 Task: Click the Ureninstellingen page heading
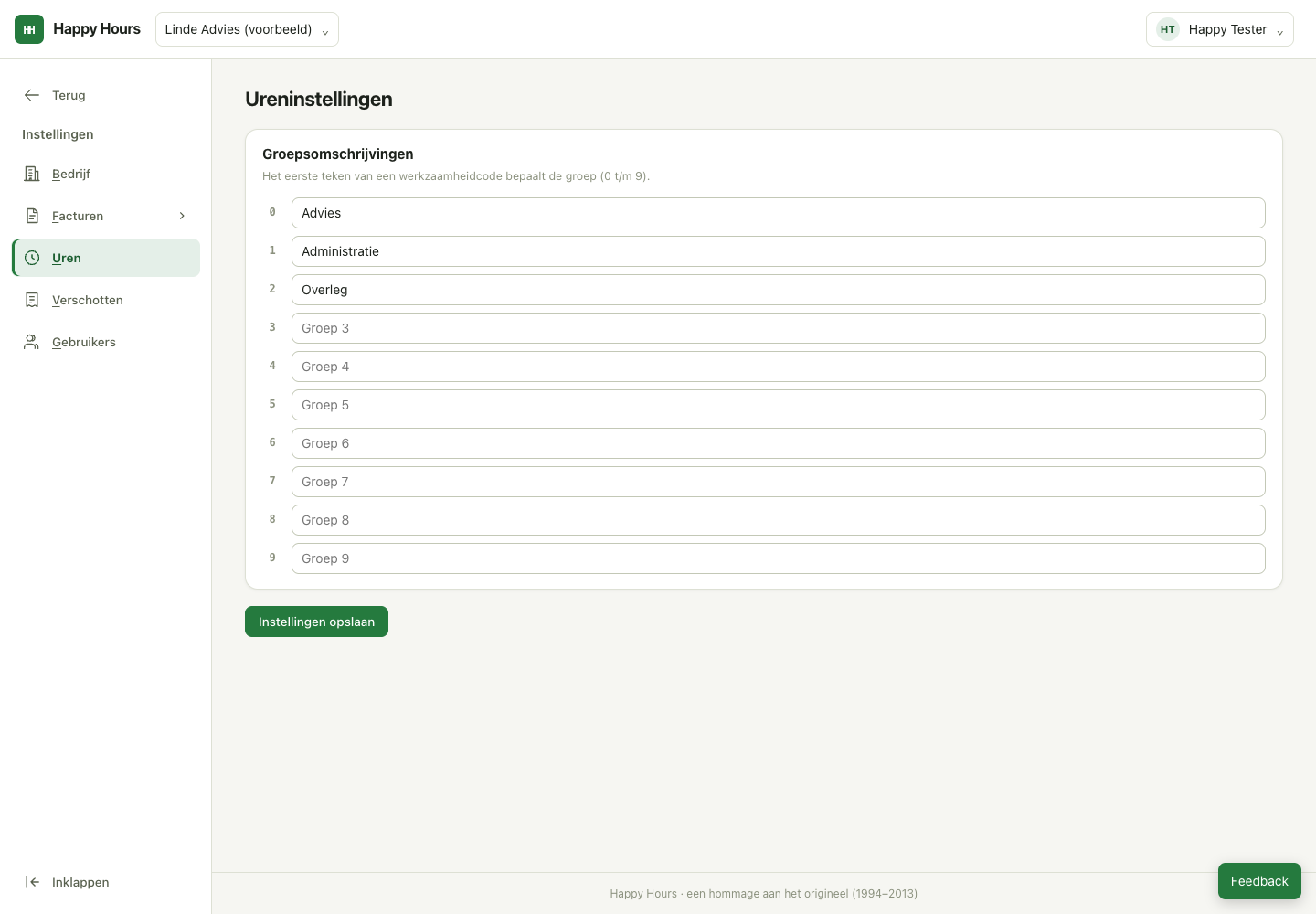click(x=319, y=100)
